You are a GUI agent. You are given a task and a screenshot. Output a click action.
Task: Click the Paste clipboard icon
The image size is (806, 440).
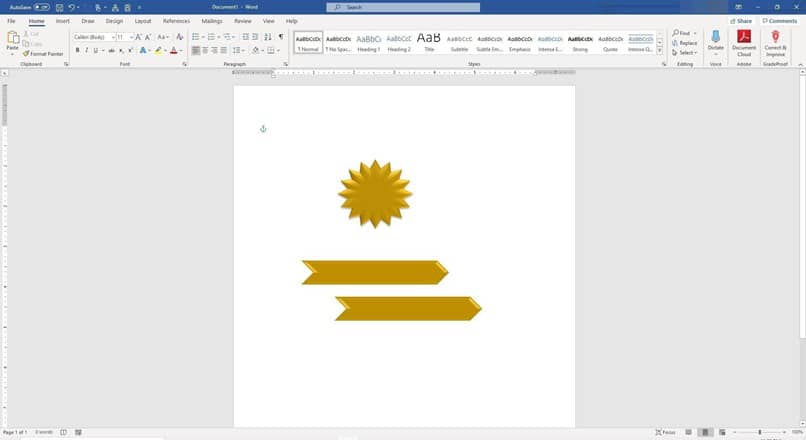point(12,39)
